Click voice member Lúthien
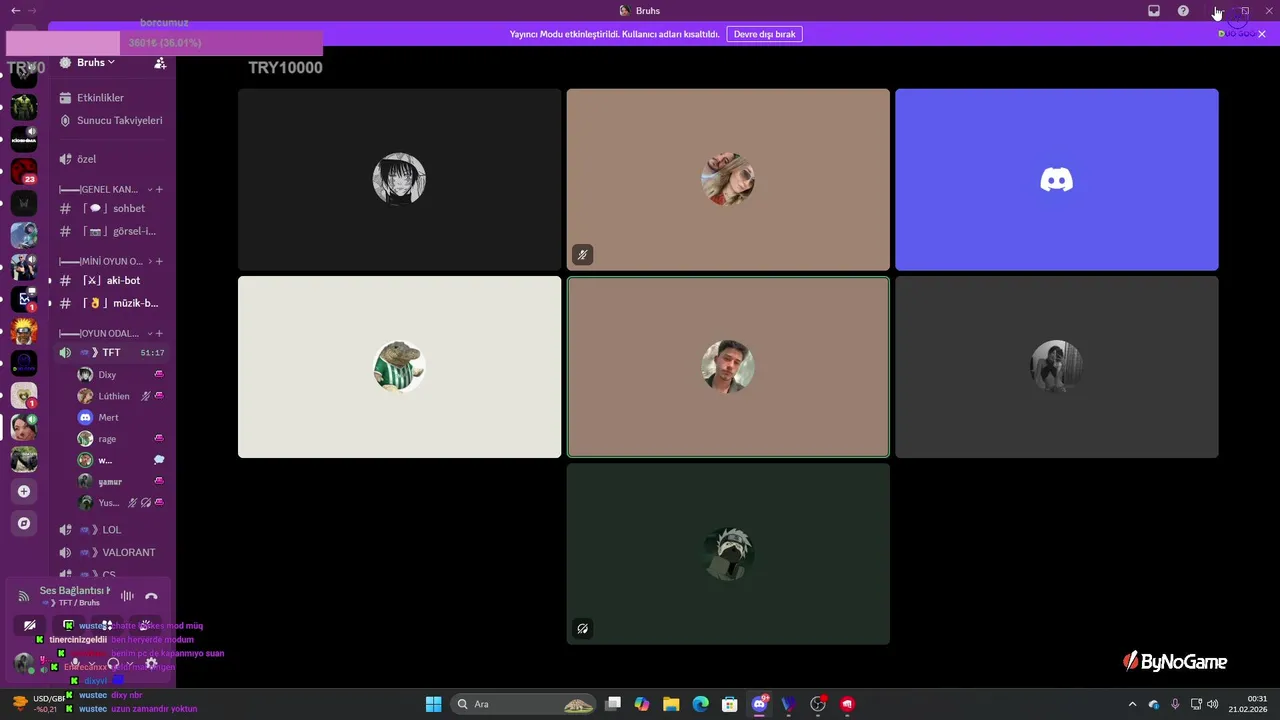 [x=120, y=396]
